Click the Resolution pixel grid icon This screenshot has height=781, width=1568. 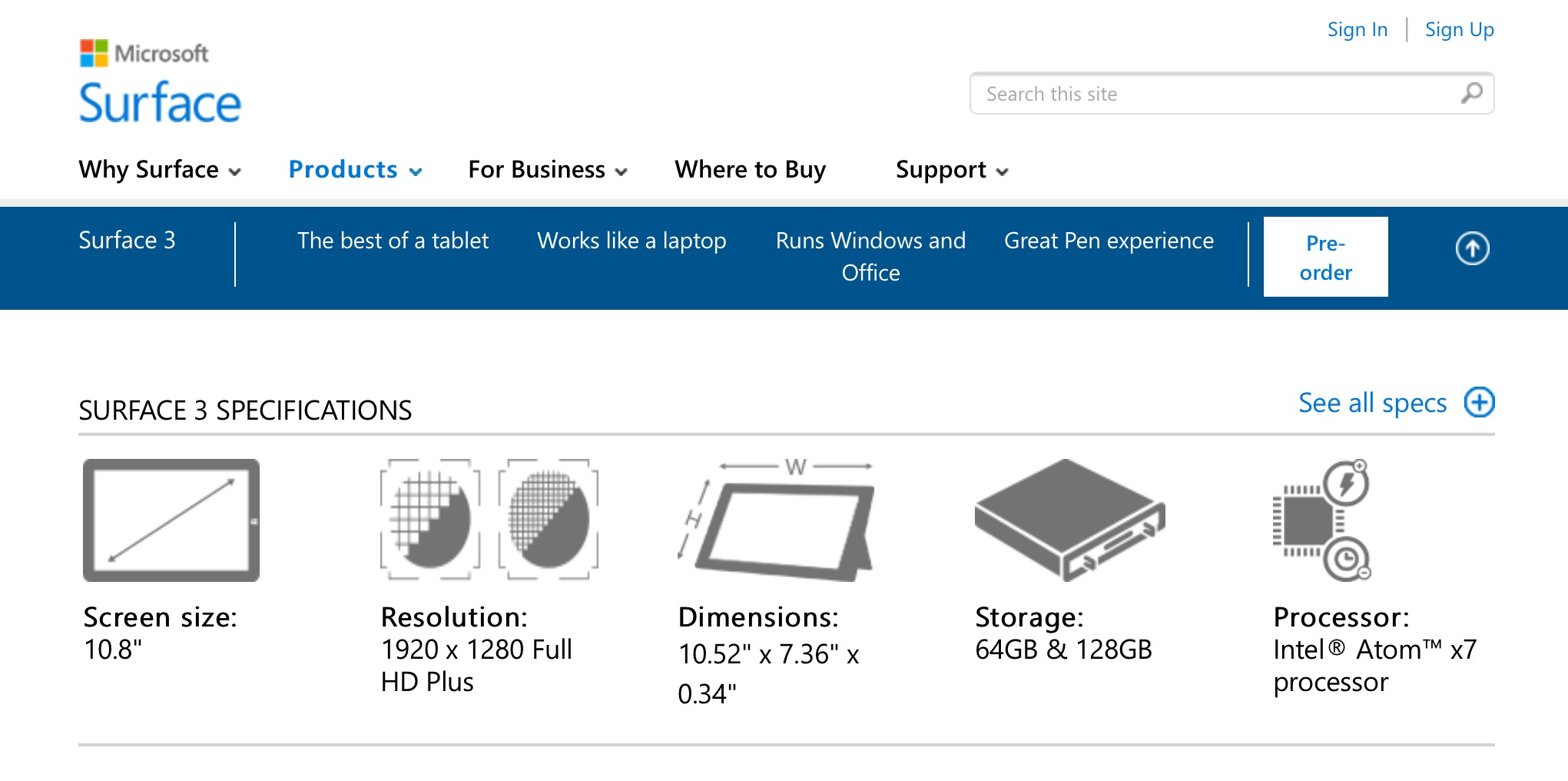tap(489, 520)
